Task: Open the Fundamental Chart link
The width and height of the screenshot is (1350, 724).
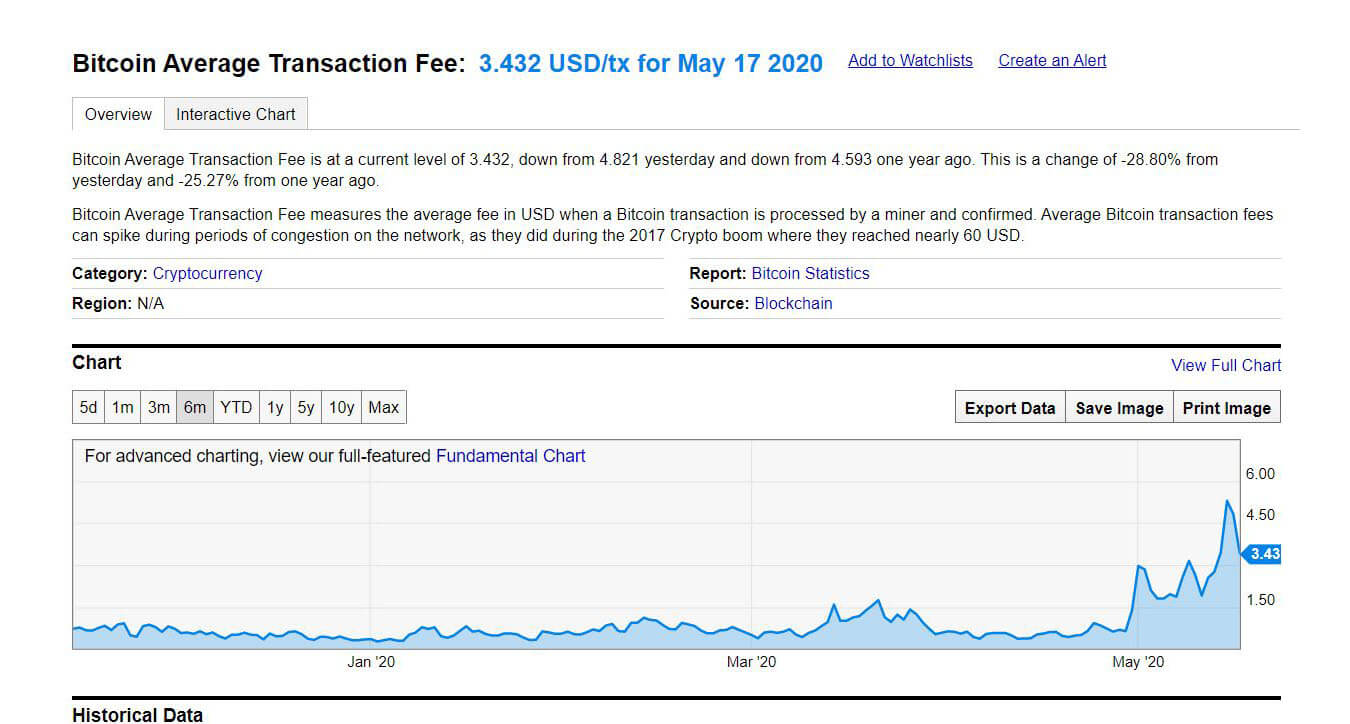Action: coord(511,456)
